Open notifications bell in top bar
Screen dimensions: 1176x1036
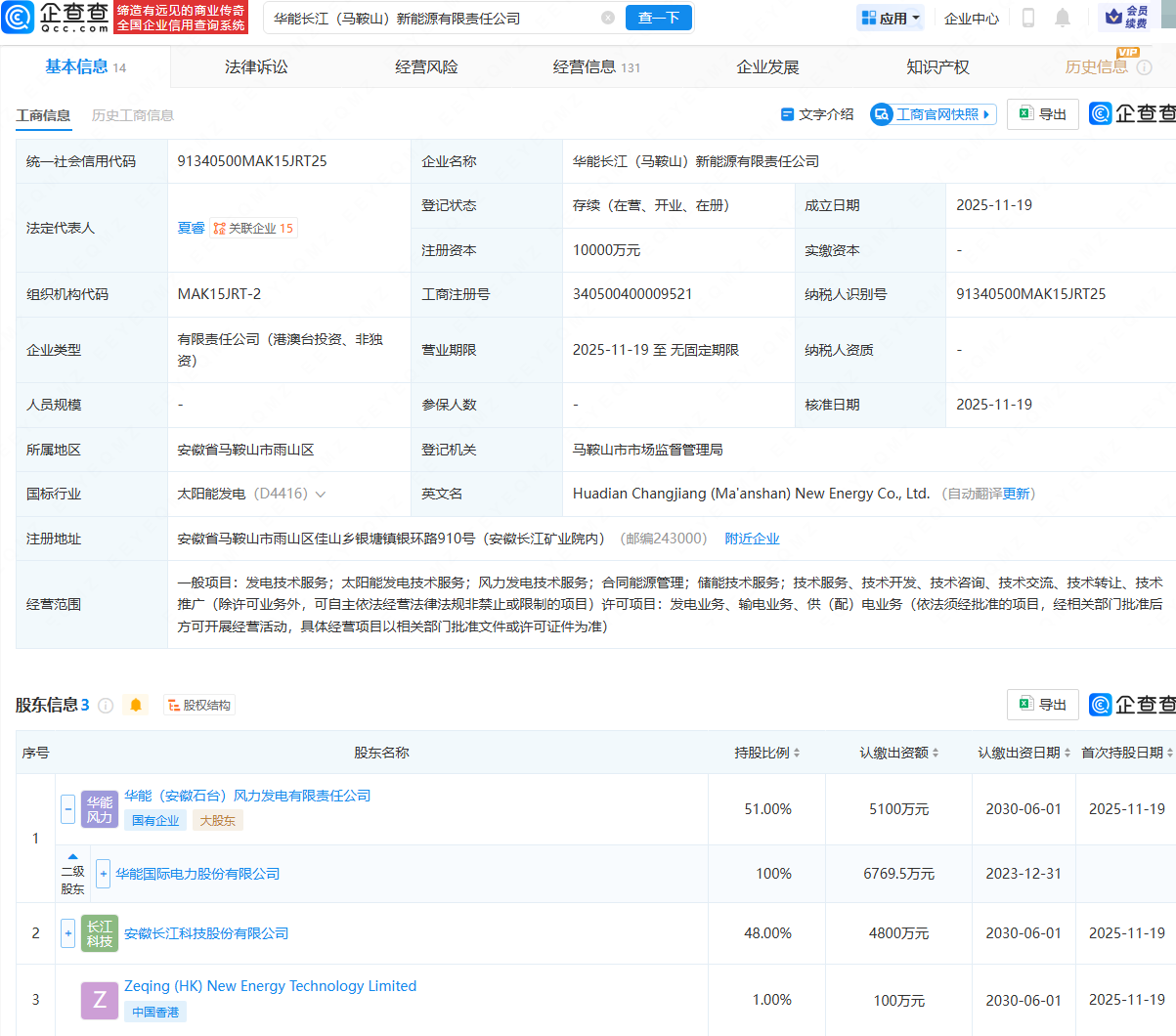click(x=1063, y=18)
